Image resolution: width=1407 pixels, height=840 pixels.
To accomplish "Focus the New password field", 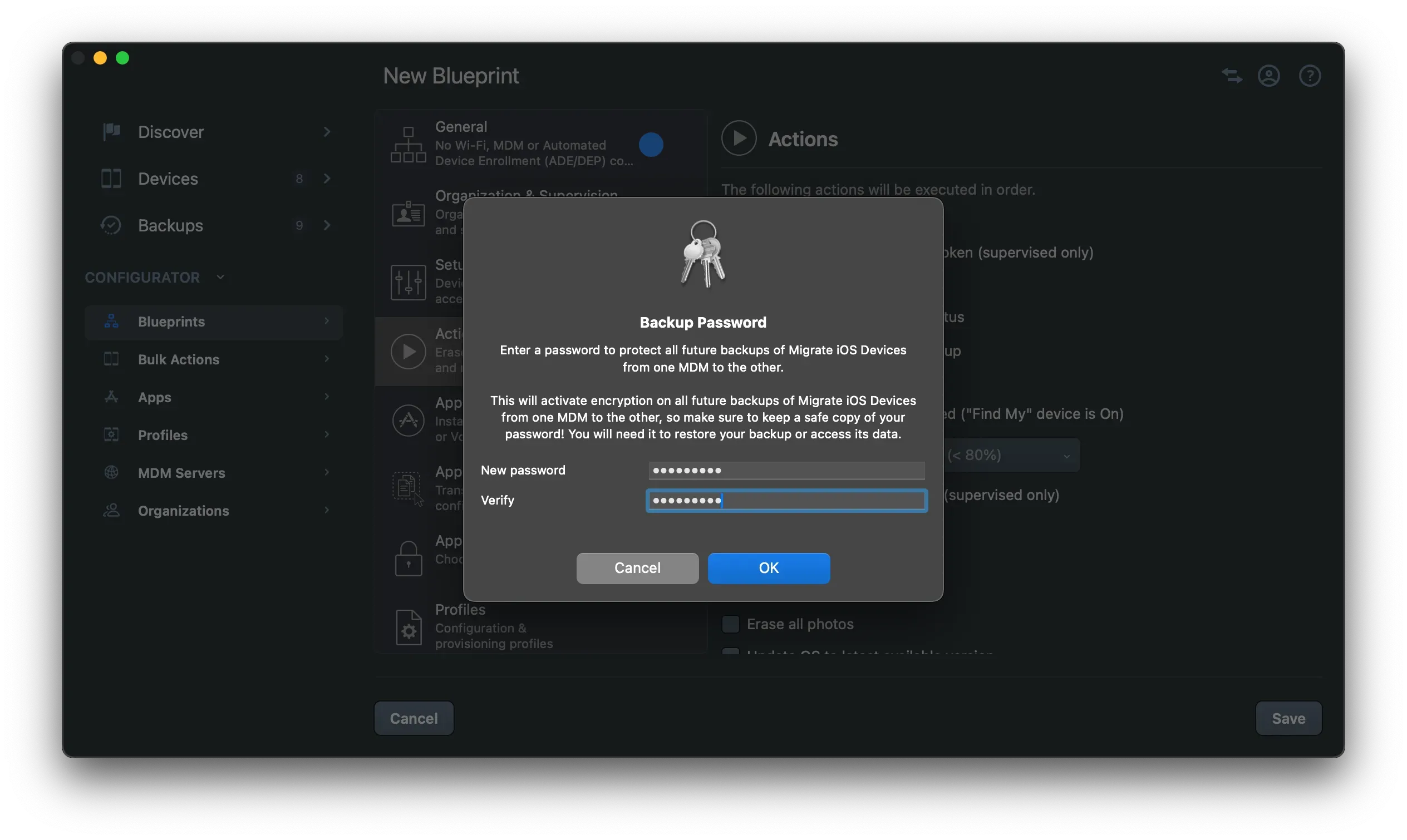I will [x=786, y=471].
